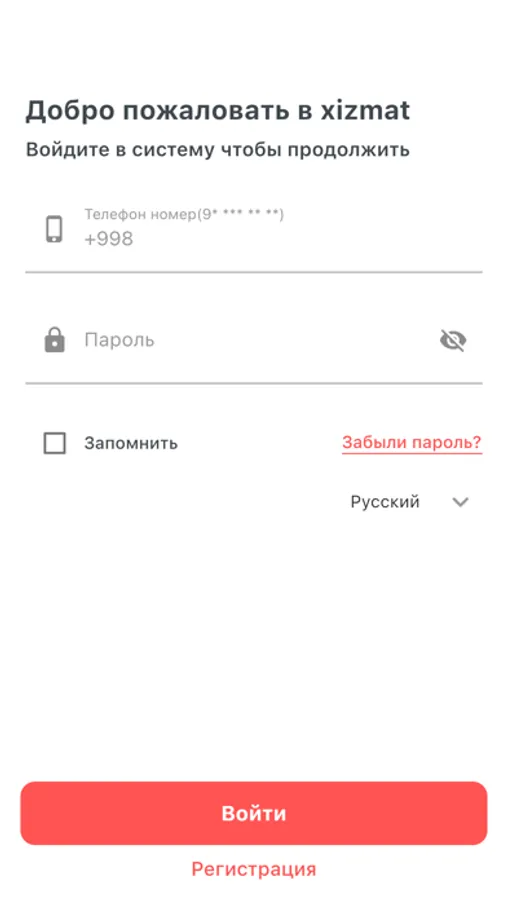Follow the Забыли пароль? link
Viewport: 507px width, 900px height.
(412, 443)
